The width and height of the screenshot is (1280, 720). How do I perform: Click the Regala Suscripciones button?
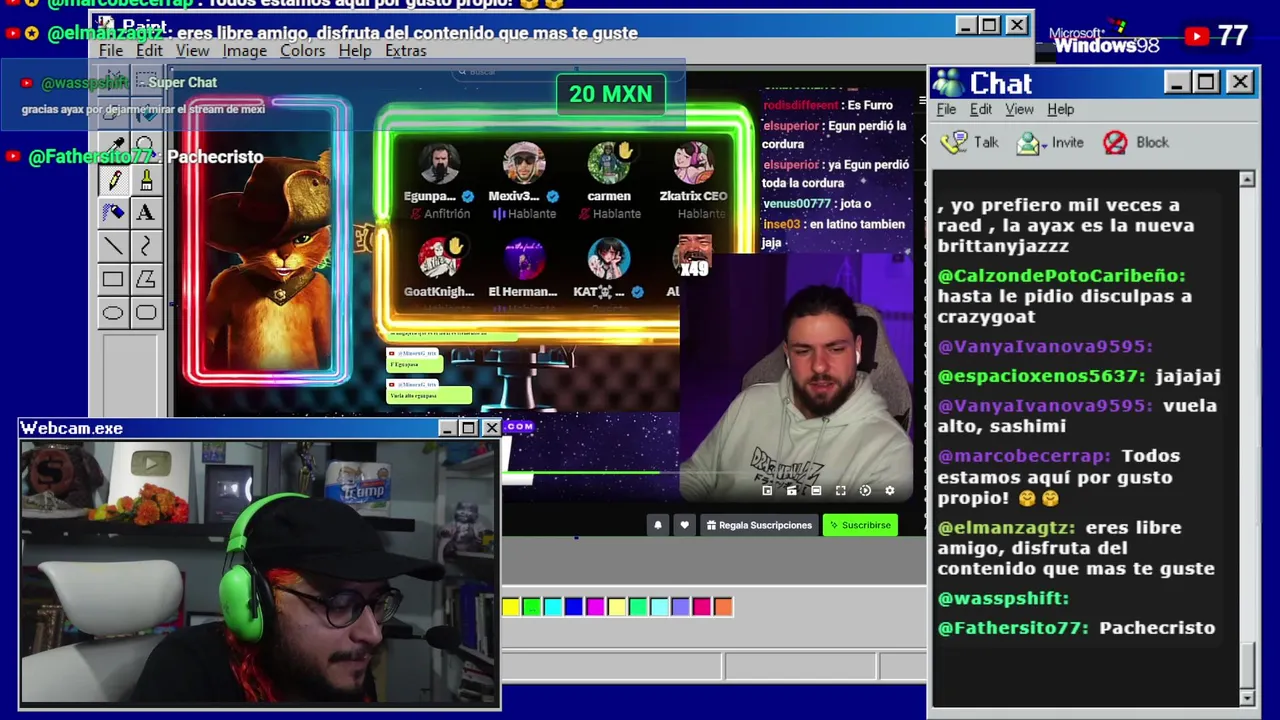tap(759, 525)
